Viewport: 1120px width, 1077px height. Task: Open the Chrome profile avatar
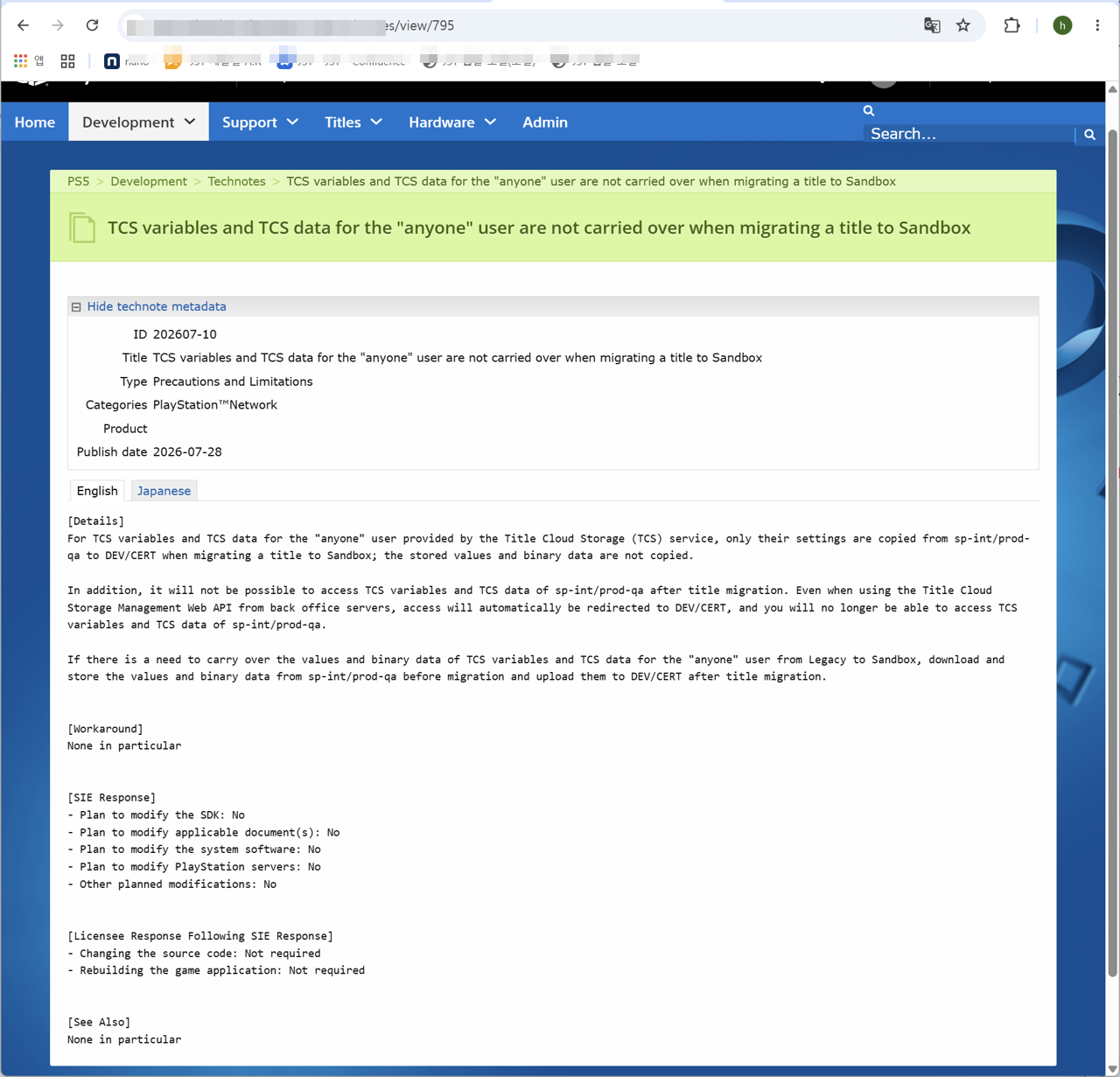point(1062,25)
